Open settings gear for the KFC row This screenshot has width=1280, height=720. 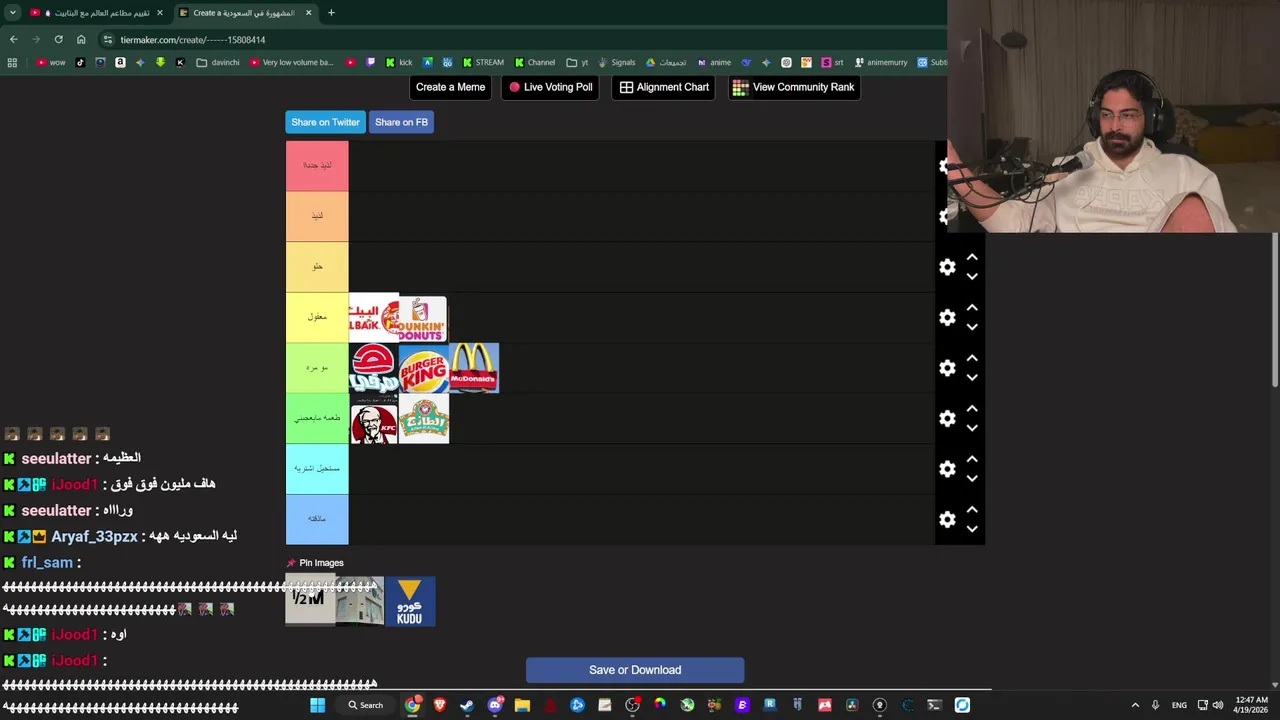947,418
